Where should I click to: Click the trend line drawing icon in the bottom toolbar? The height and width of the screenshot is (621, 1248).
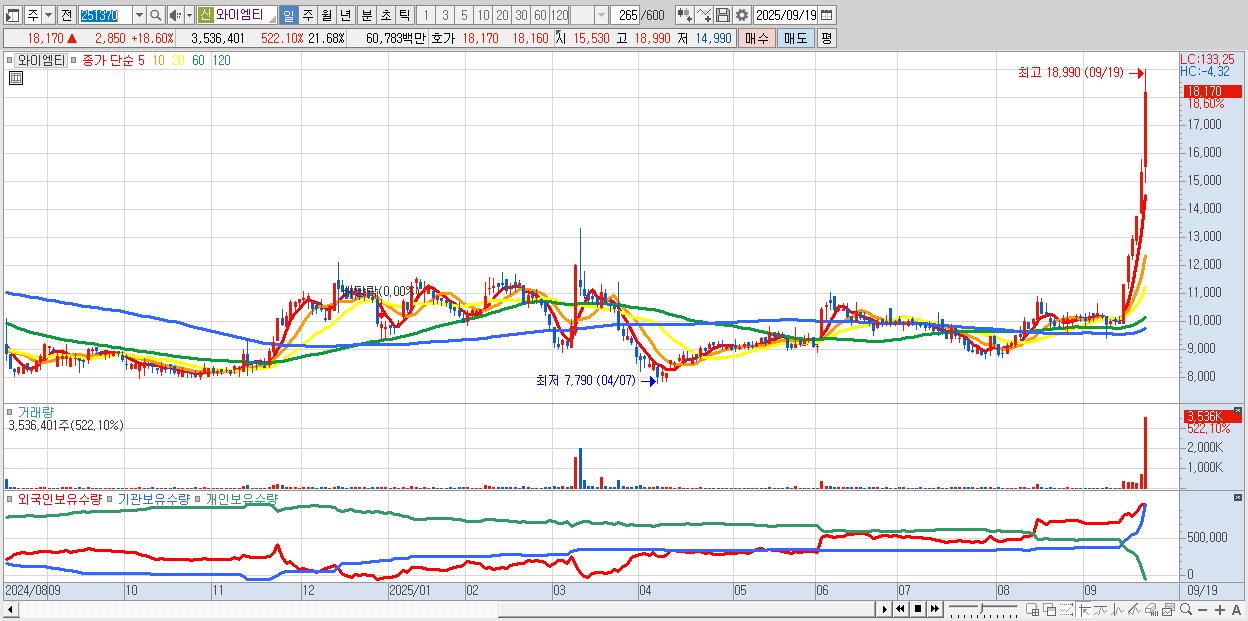tap(1101, 609)
